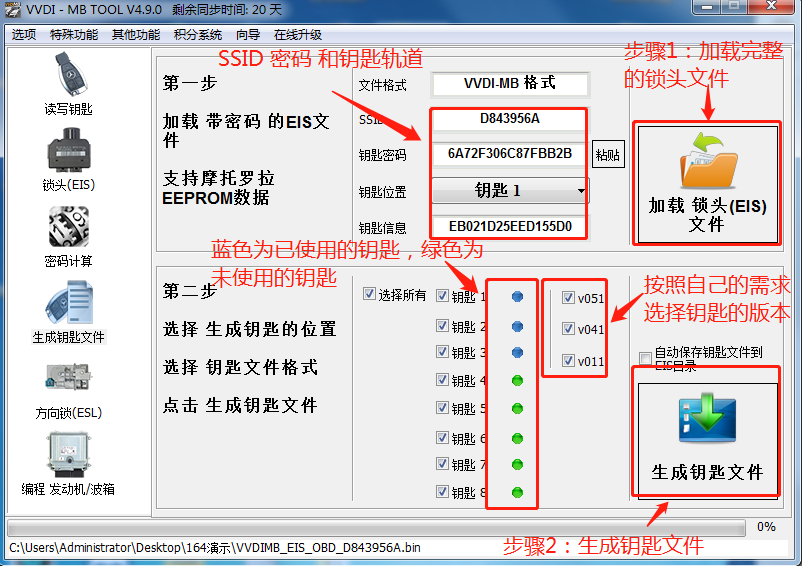The height and width of the screenshot is (566, 802).
Task: Click the VVDI app icon in title bar
Action: [x=12, y=10]
